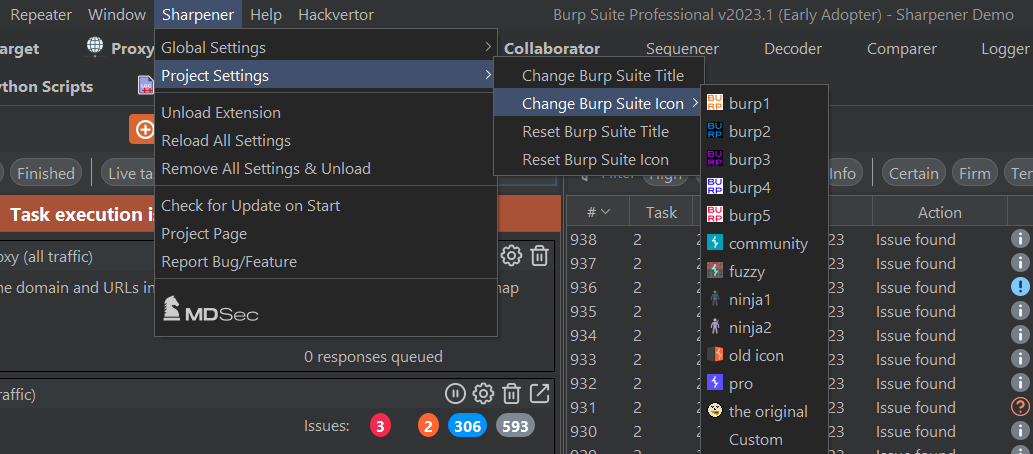This screenshot has height=454, width=1033.
Task: Click the gray 593 issues badge
Action: [515, 426]
